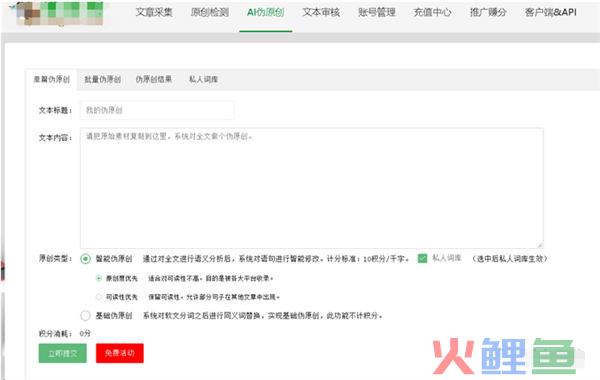This screenshot has height=380, width=600.
Task: Switch to 单篇伪原创 tab
Action: point(52,79)
